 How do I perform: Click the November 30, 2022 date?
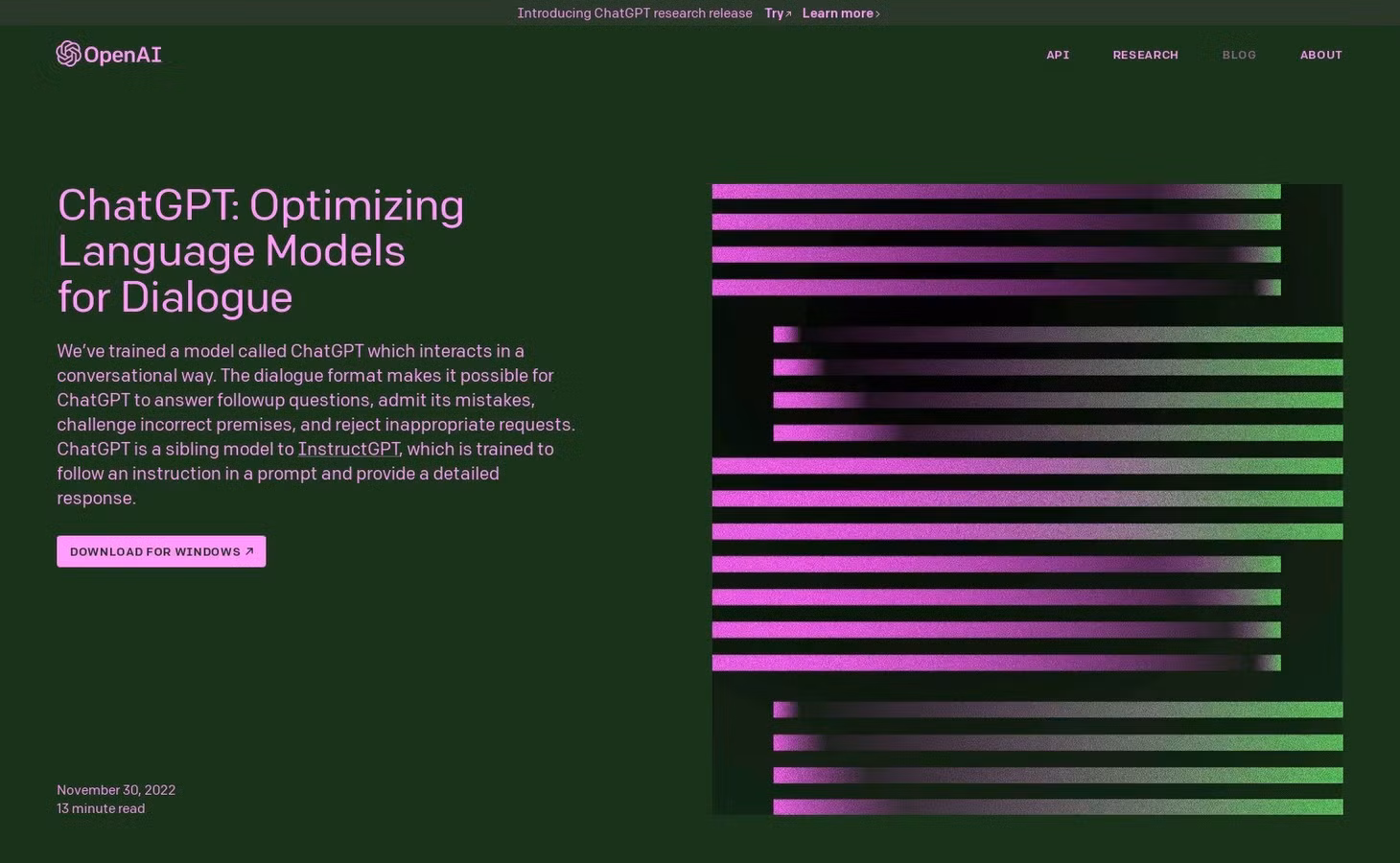click(x=116, y=790)
